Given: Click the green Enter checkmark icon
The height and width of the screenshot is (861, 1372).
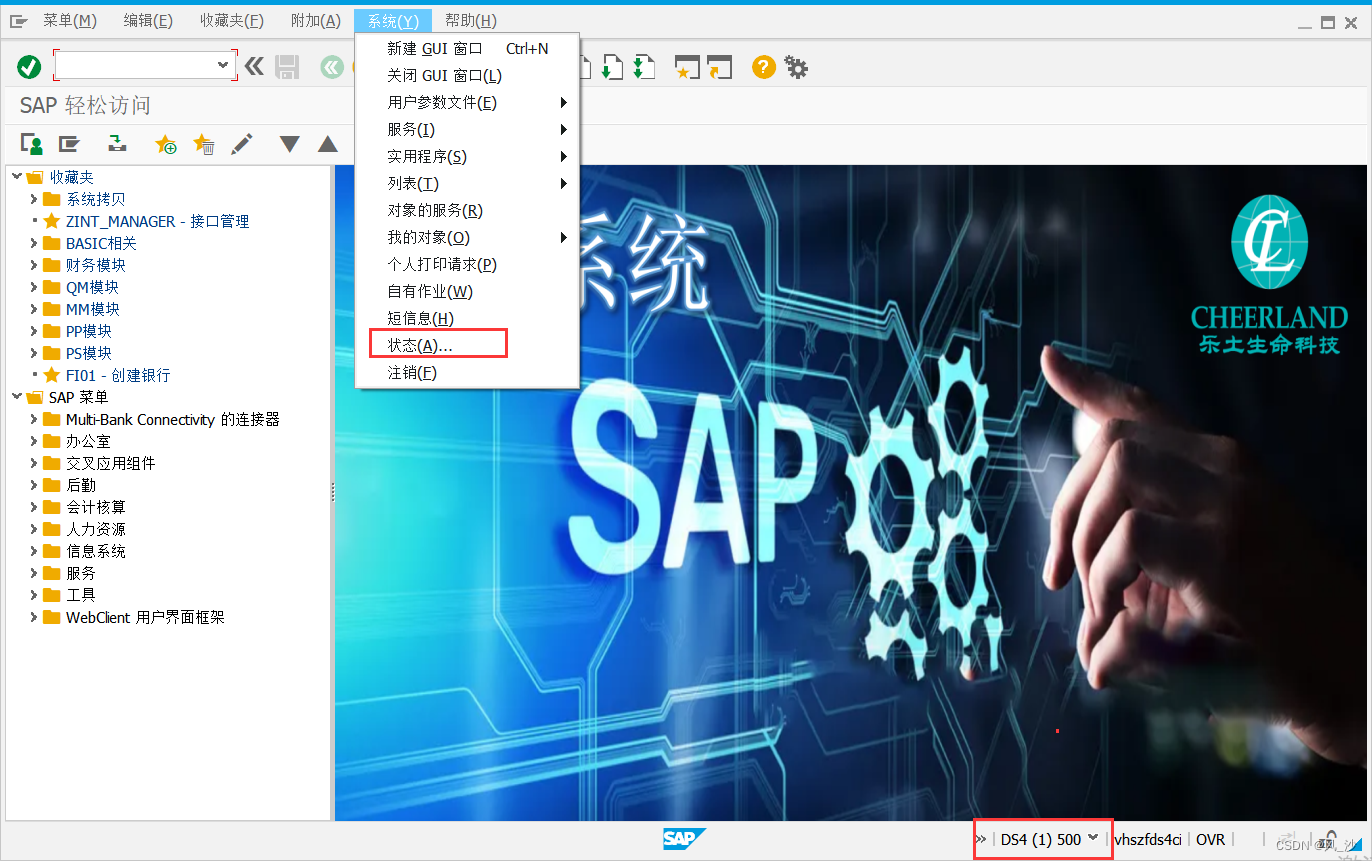Looking at the screenshot, I should pyautogui.click(x=29, y=67).
